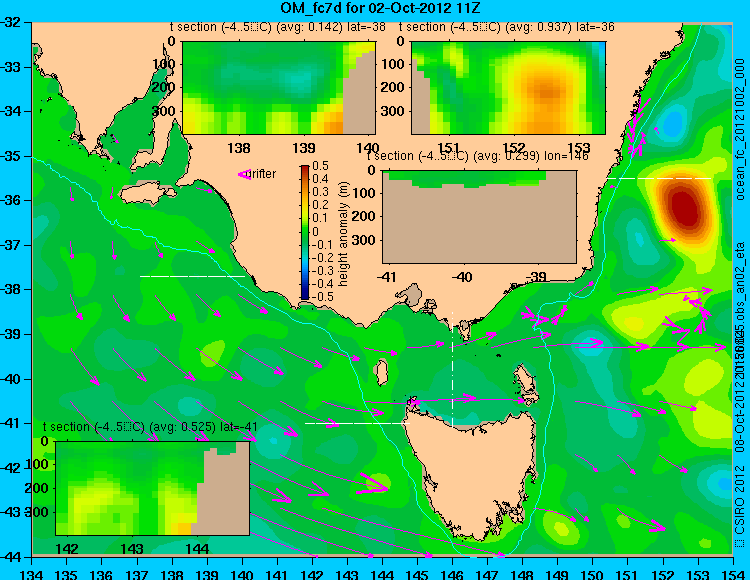Click the 0.5 tick on the color bar

(x=320, y=166)
